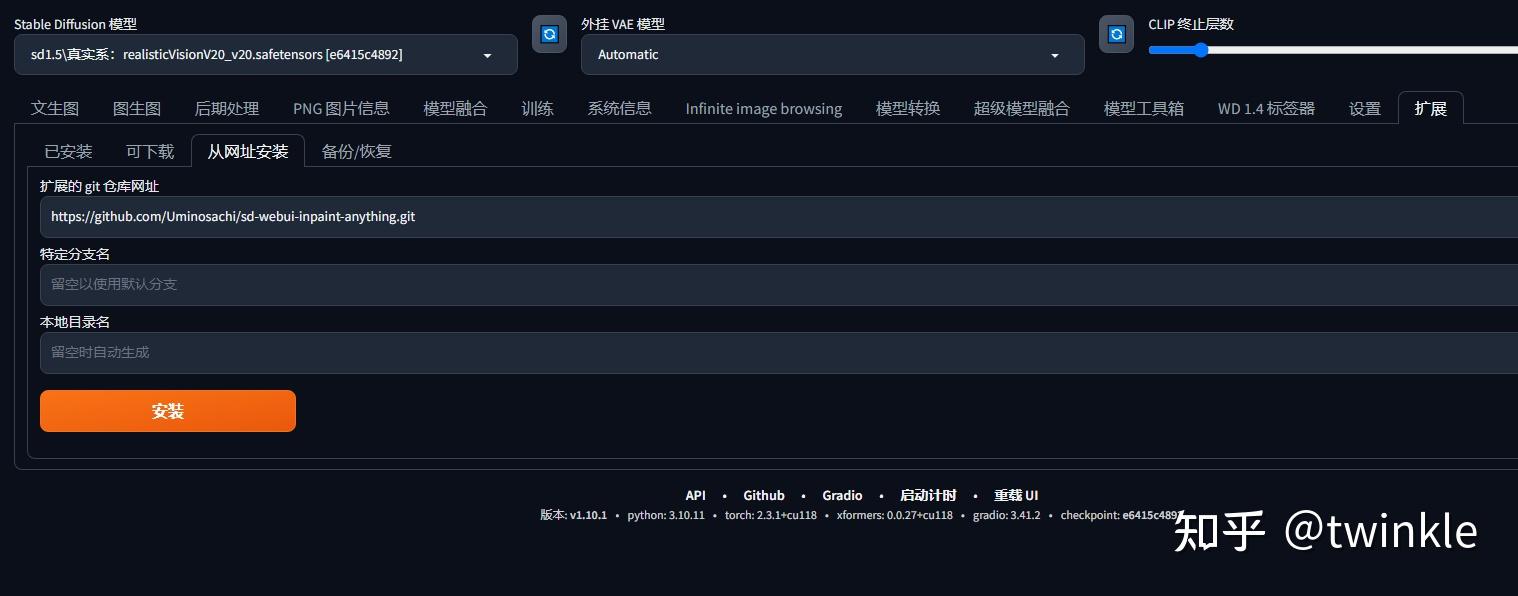Open the API link in the footer

pos(695,495)
